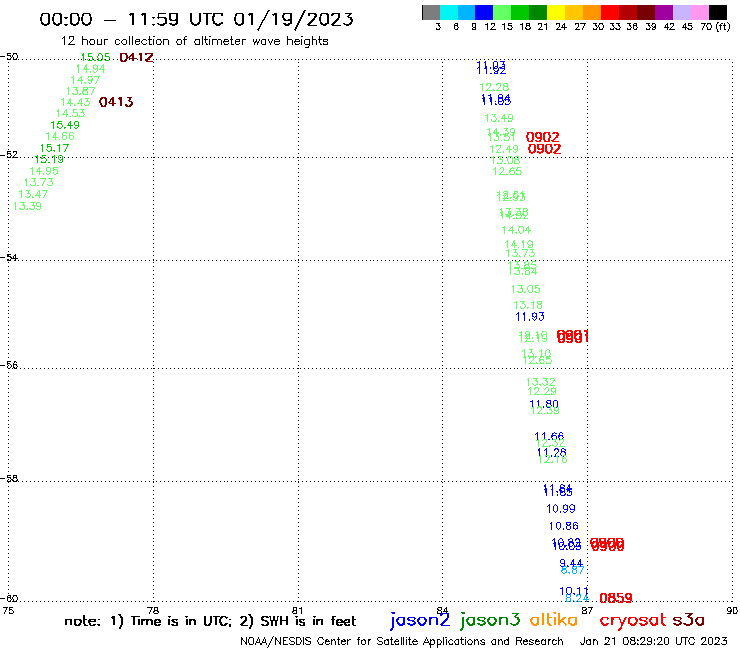Image resolution: width=740 pixels, height=650 pixels.
Task: Click the 0413 time label
Action: click(x=116, y=102)
